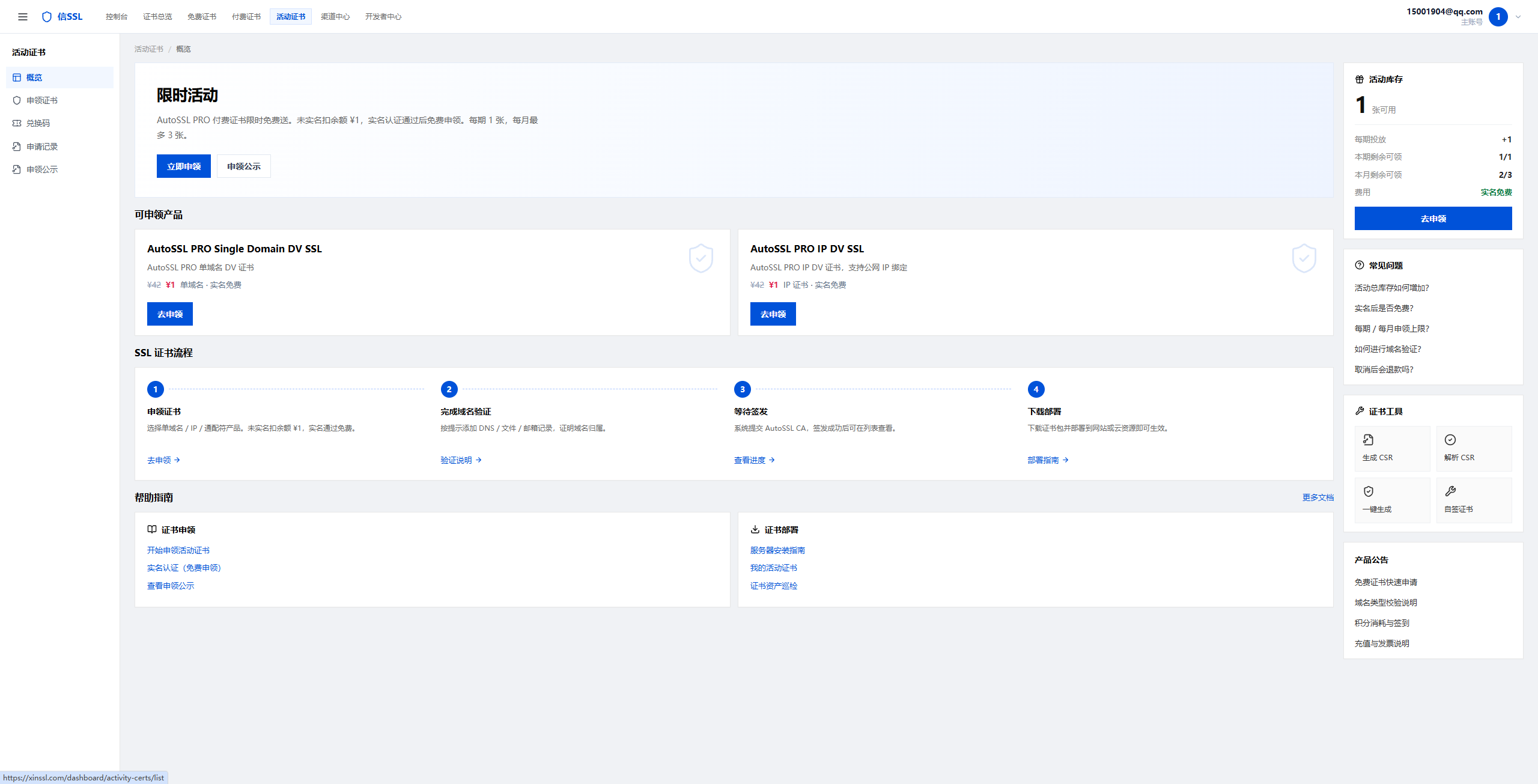Image resolution: width=1538 pixels, height=784 pixels.
Task: Click the question icon beside 常见问题
Action: coord(1360,265)
